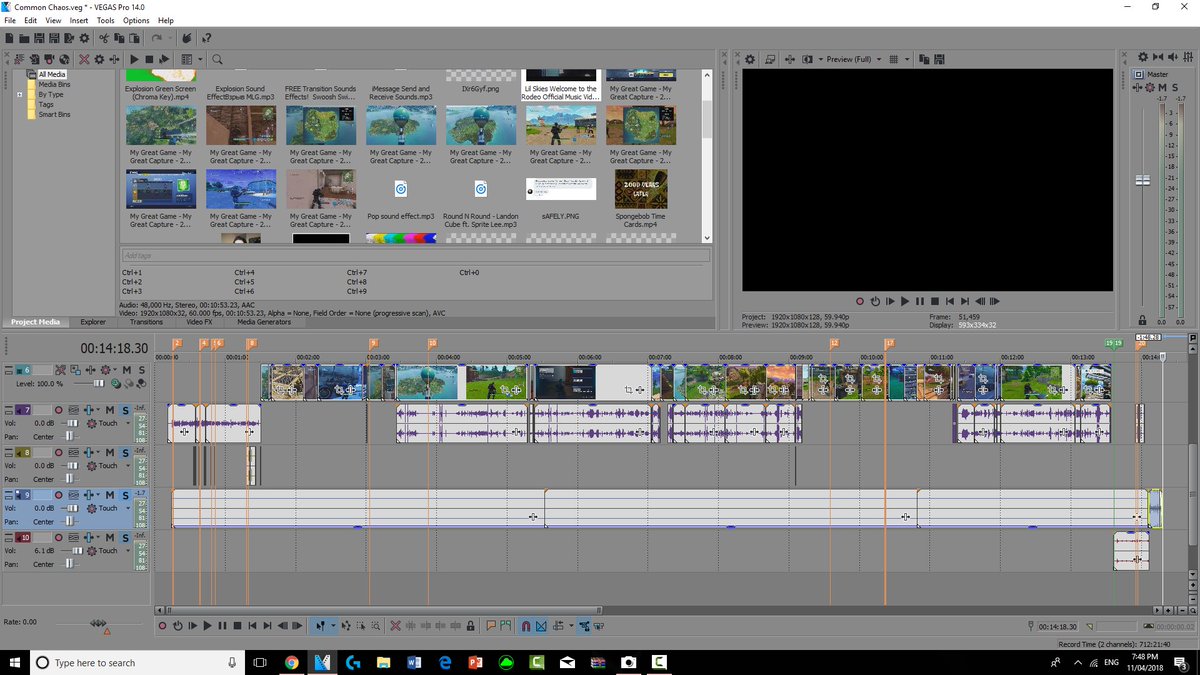Open the Normal Edit Tool dropdown arrow
The height and width of the screenshot is (675, 1200).
tap(333, 626)
